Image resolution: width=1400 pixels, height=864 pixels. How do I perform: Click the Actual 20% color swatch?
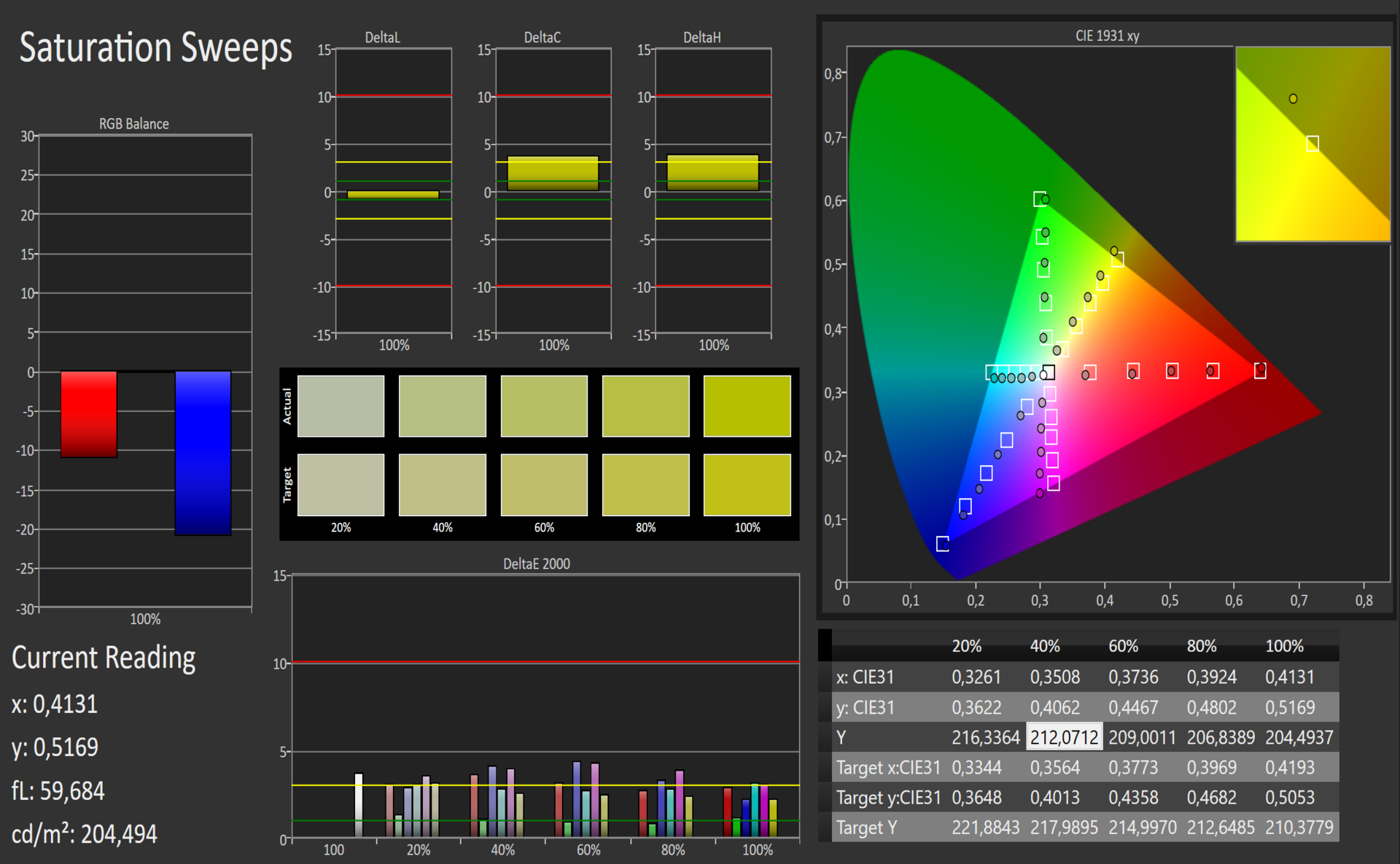[341, 406]
